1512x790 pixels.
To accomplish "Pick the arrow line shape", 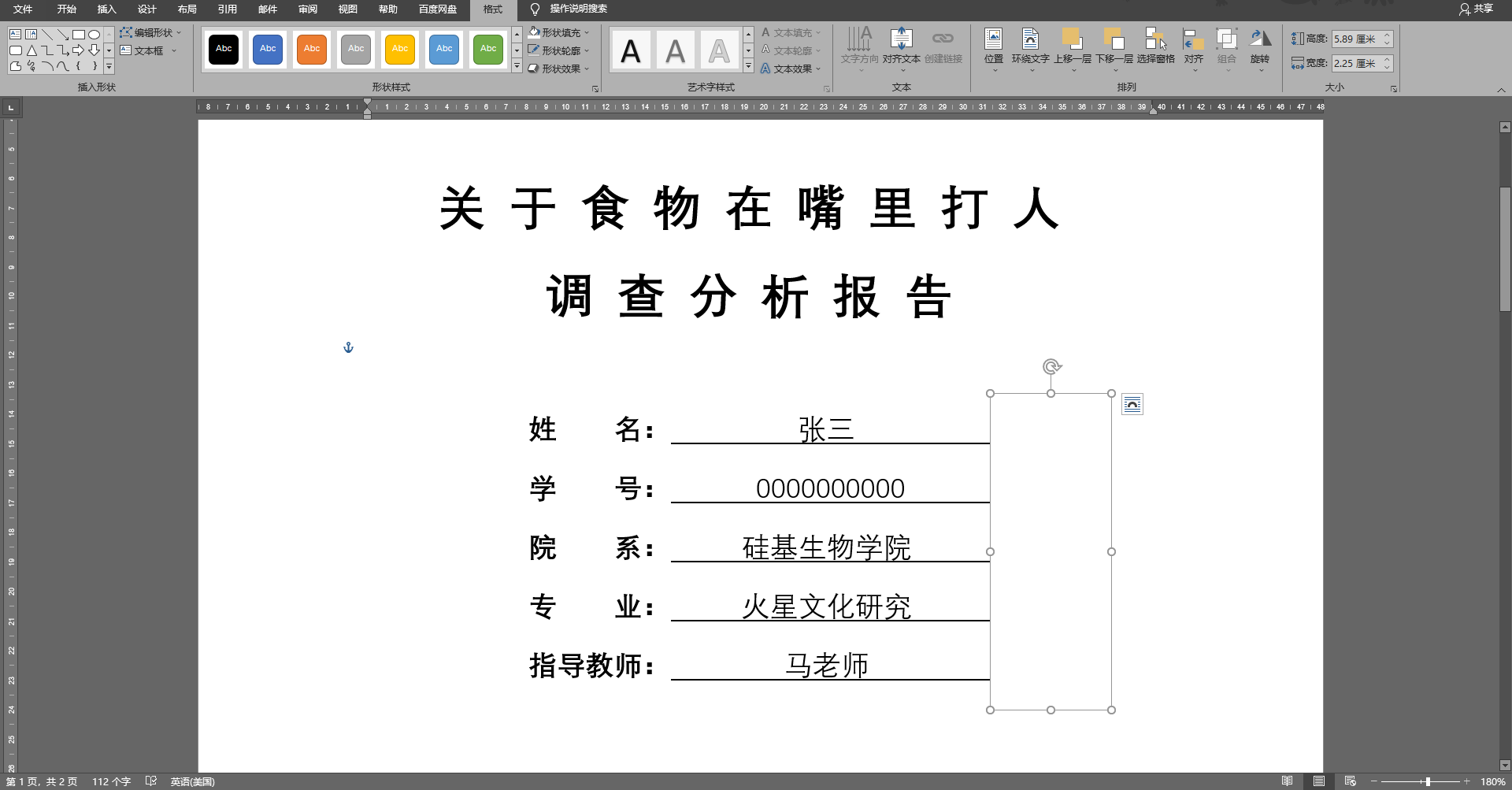I will [63, 35].
